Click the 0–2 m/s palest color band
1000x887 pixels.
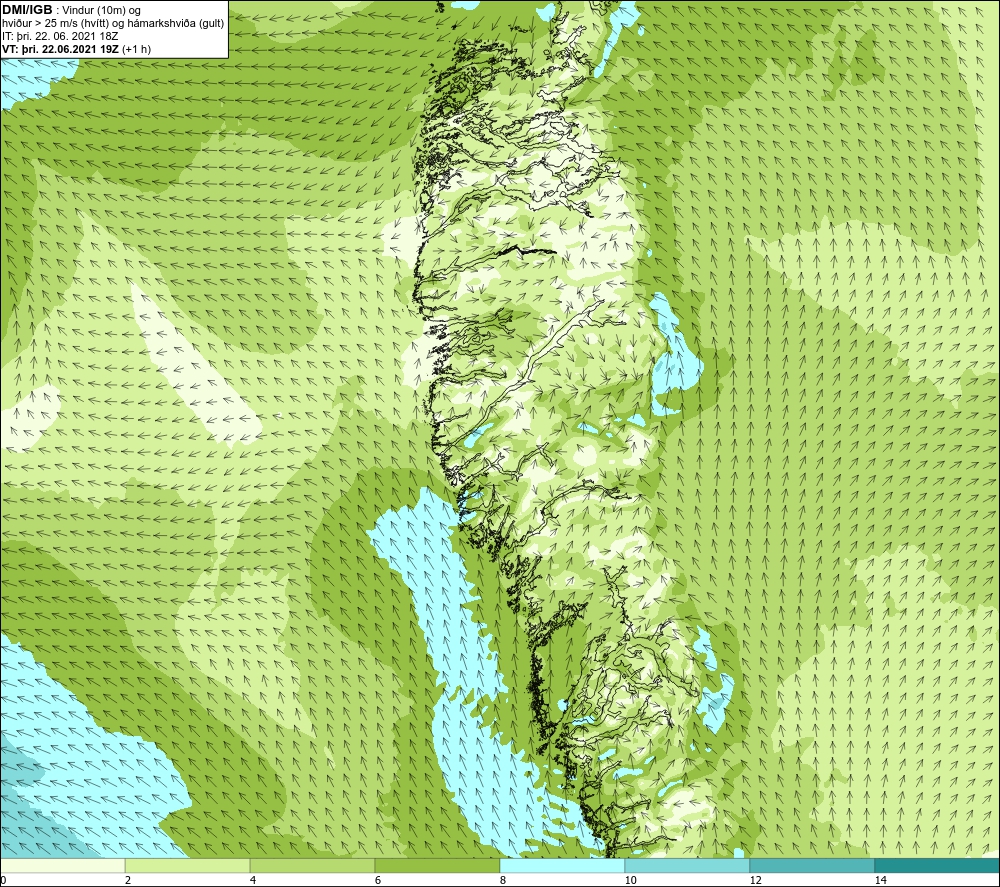tap(62, 866)
